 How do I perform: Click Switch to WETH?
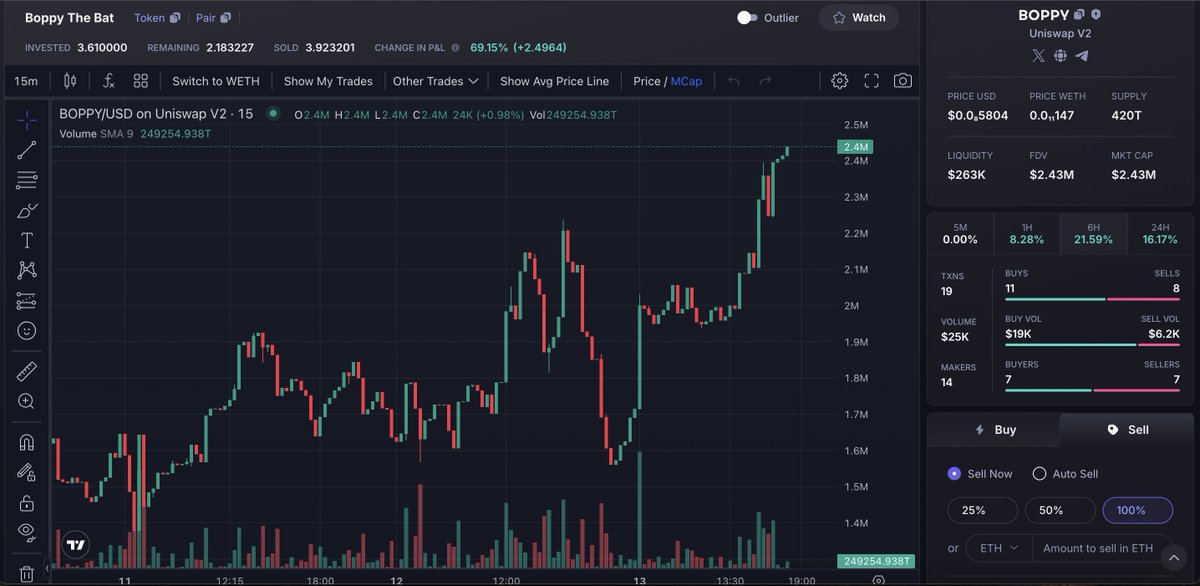[x=216, y=81]
